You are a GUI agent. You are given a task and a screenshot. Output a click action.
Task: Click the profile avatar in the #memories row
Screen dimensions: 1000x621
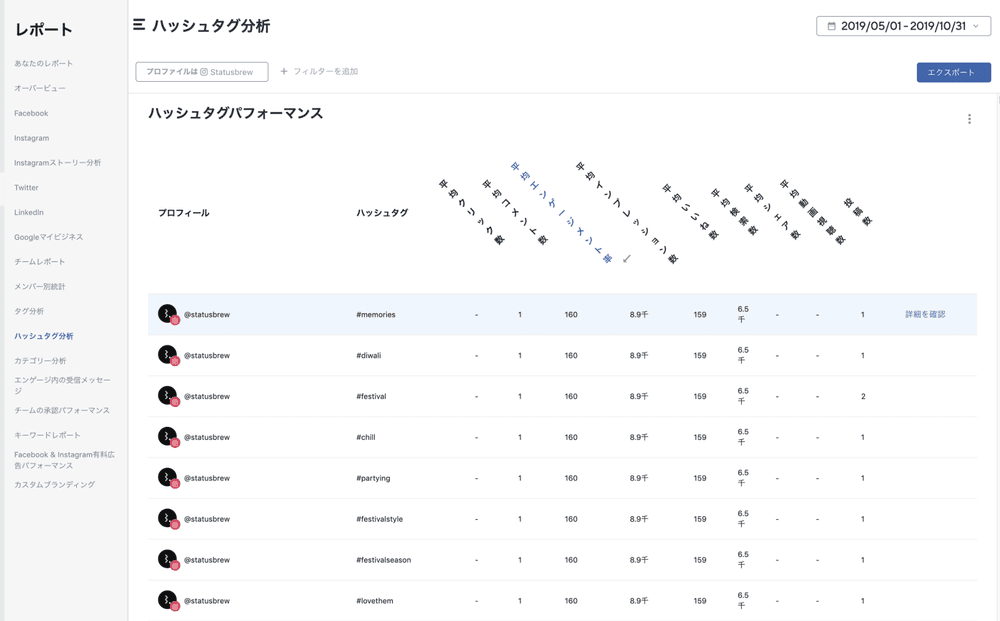pos(168,314)
